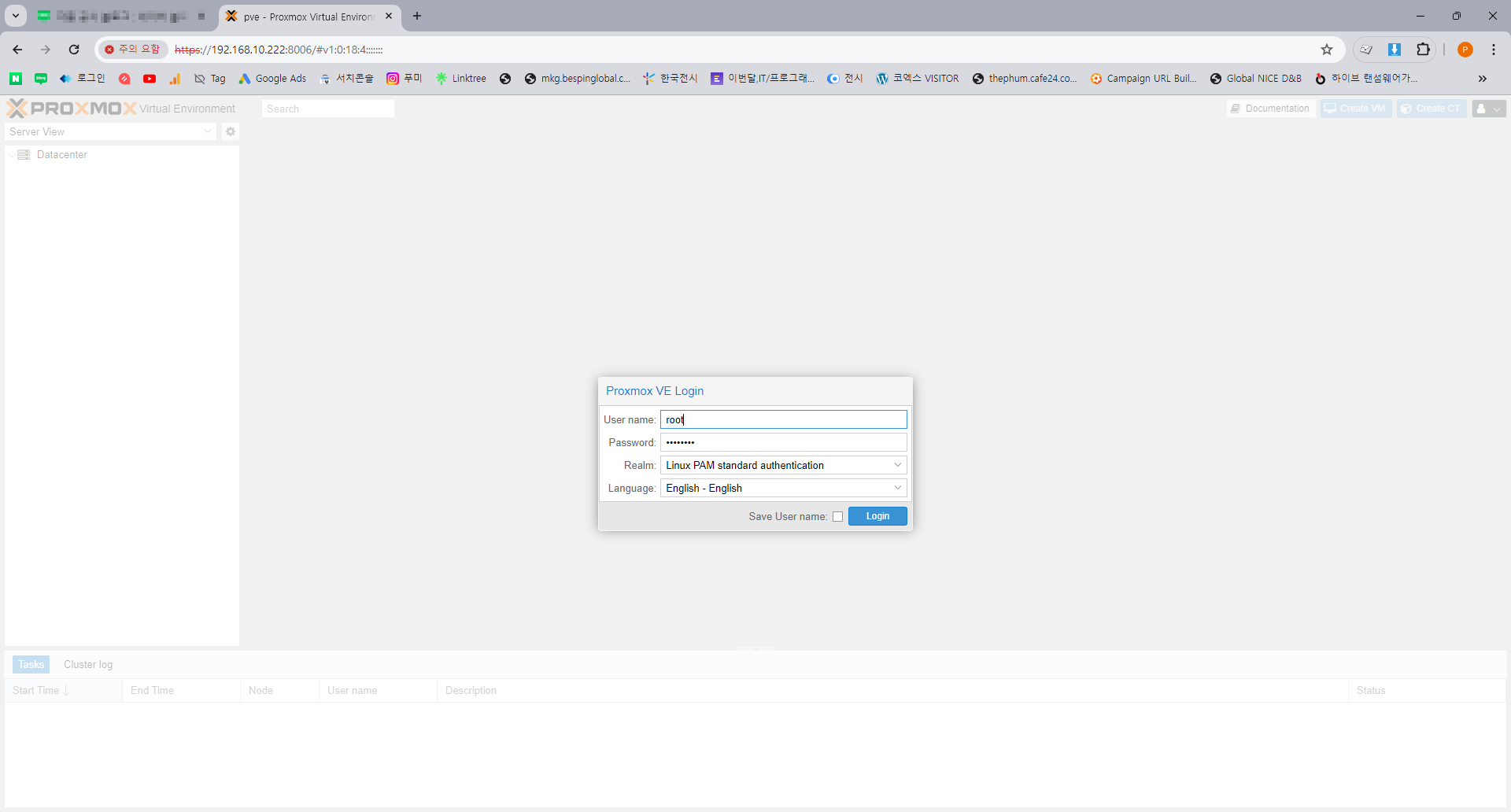Bookmark this page with the star icon
Image resolution: width=1511 pixels, height=812 pixels.
point(1327,50)
